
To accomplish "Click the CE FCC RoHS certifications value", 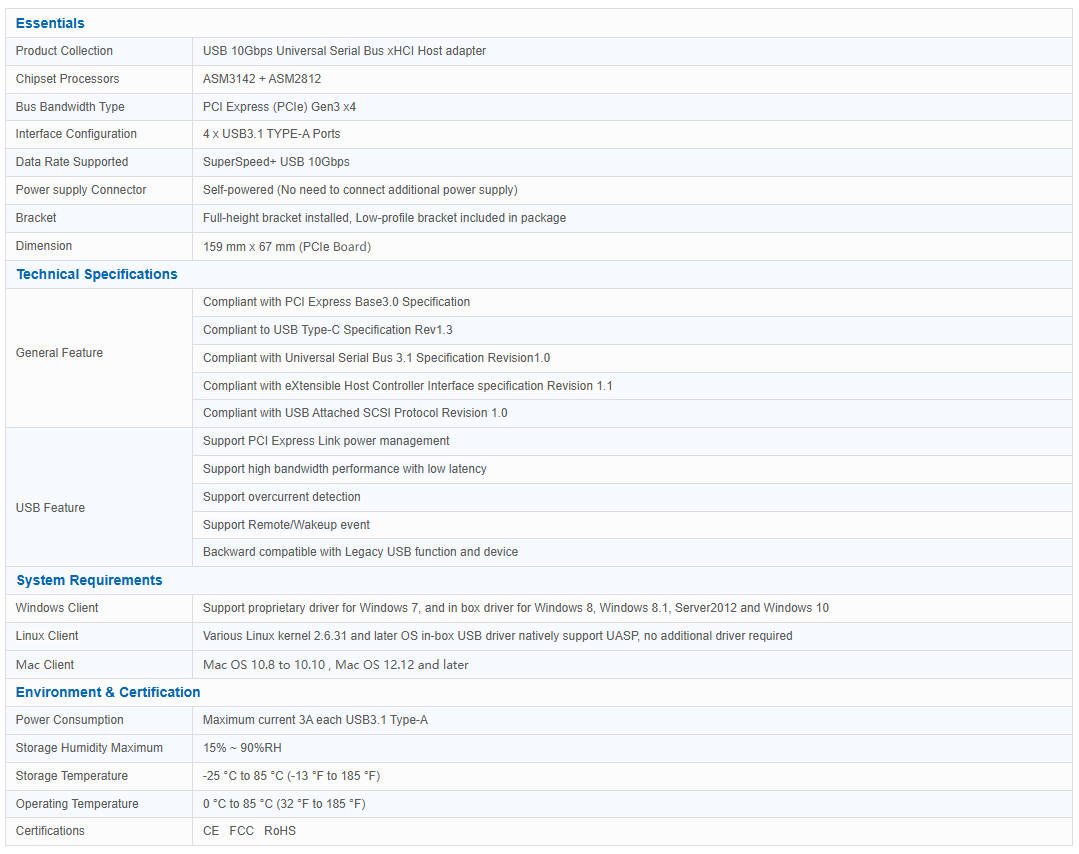I will tap(249, 831).
